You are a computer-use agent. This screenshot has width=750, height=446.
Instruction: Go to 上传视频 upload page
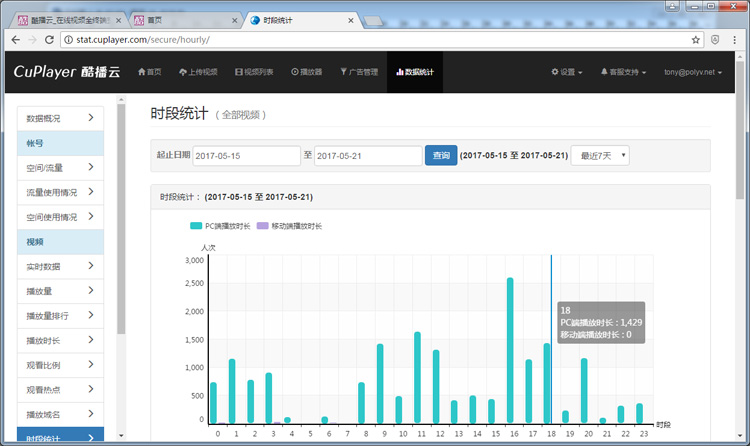pos(198,72)
